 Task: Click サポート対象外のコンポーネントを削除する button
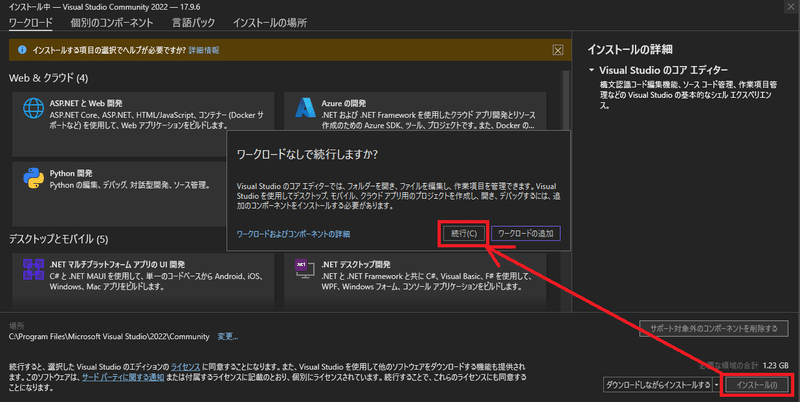[713, 328]
